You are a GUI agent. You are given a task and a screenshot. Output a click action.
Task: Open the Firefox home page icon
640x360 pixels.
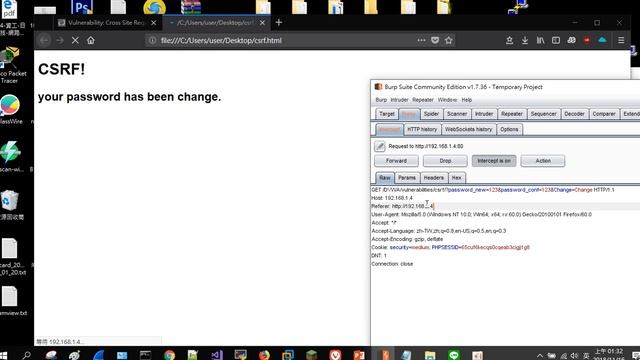point(91,40)
